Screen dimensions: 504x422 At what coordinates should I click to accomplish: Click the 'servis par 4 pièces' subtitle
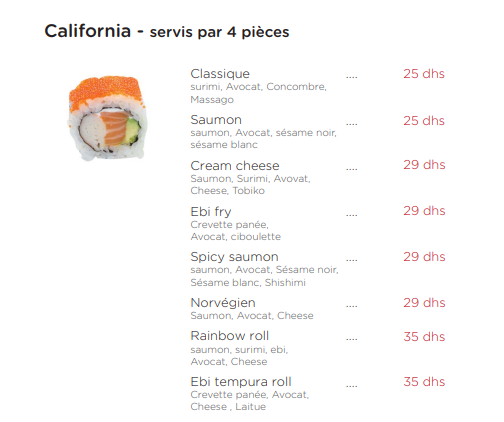[219, 32]
